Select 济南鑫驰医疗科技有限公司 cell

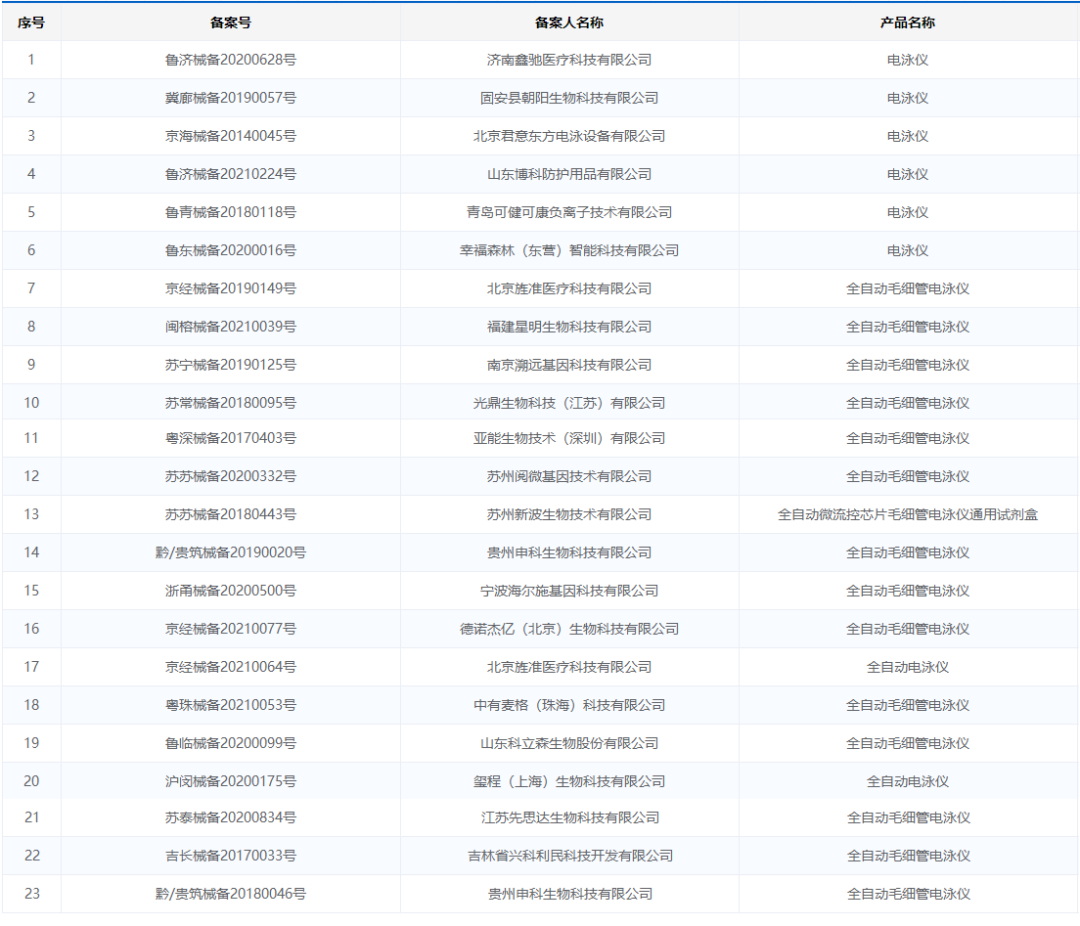[x=569, y=60]
